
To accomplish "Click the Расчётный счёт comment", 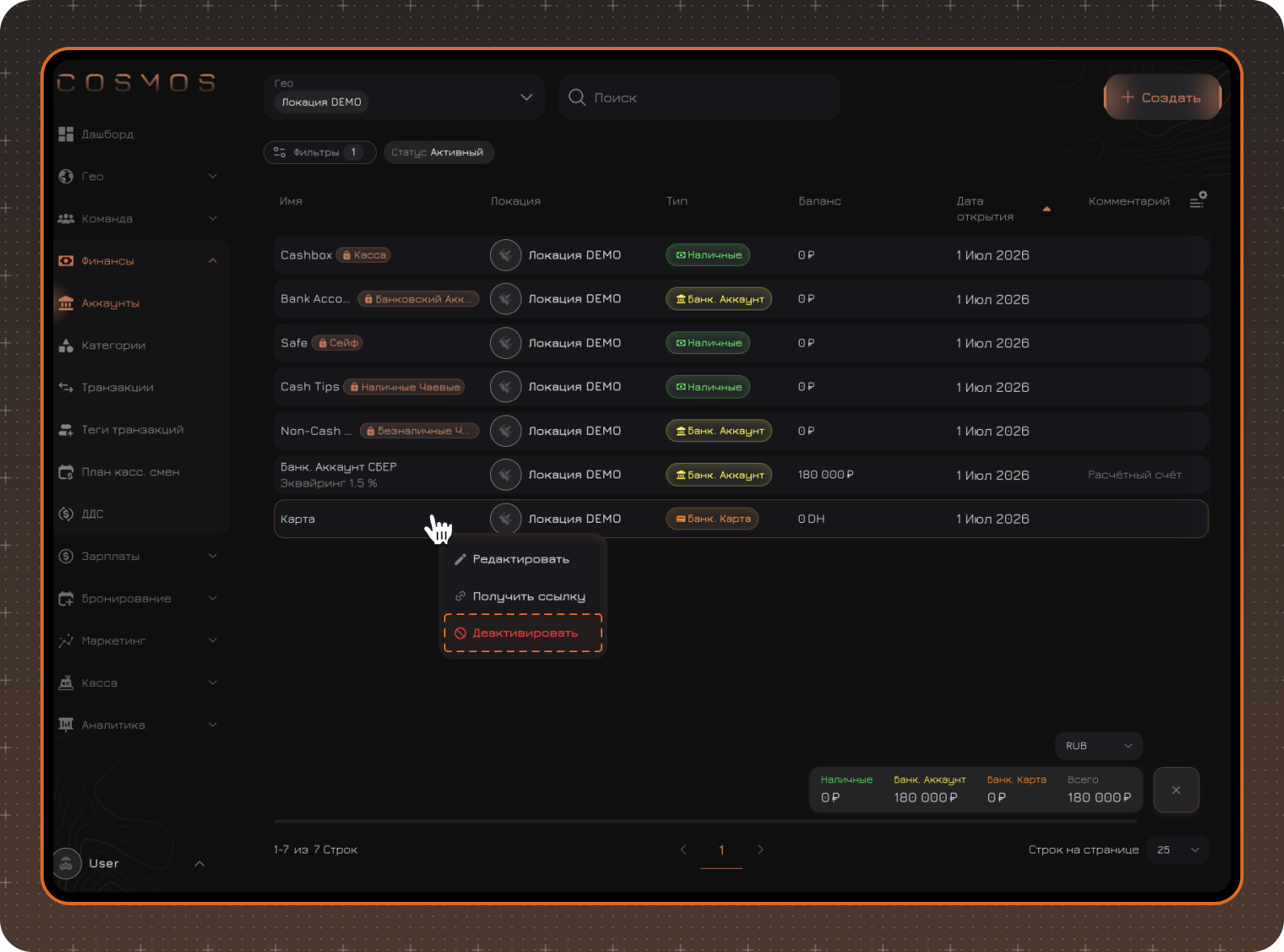I will pos(1134,475).
